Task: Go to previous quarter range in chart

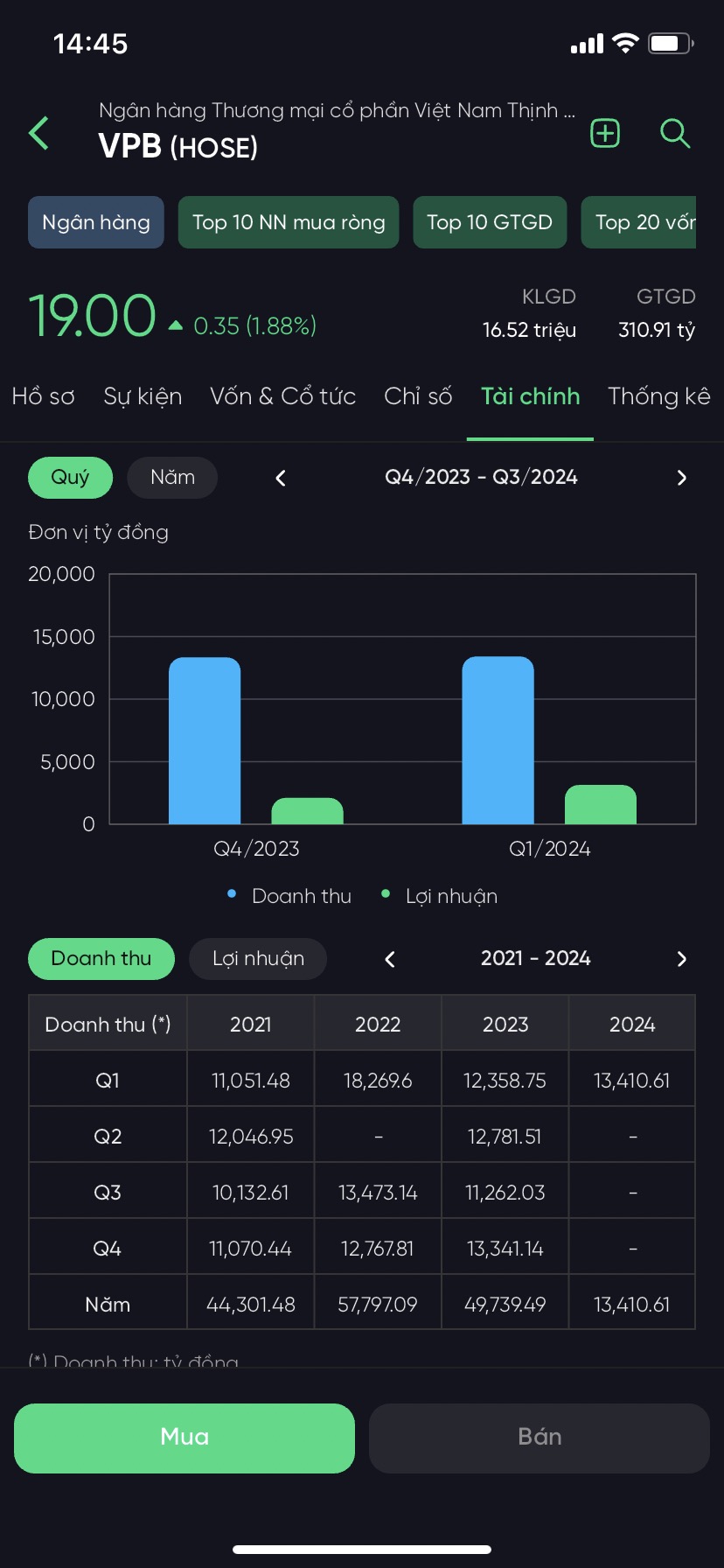Action: tap(281, 478)
